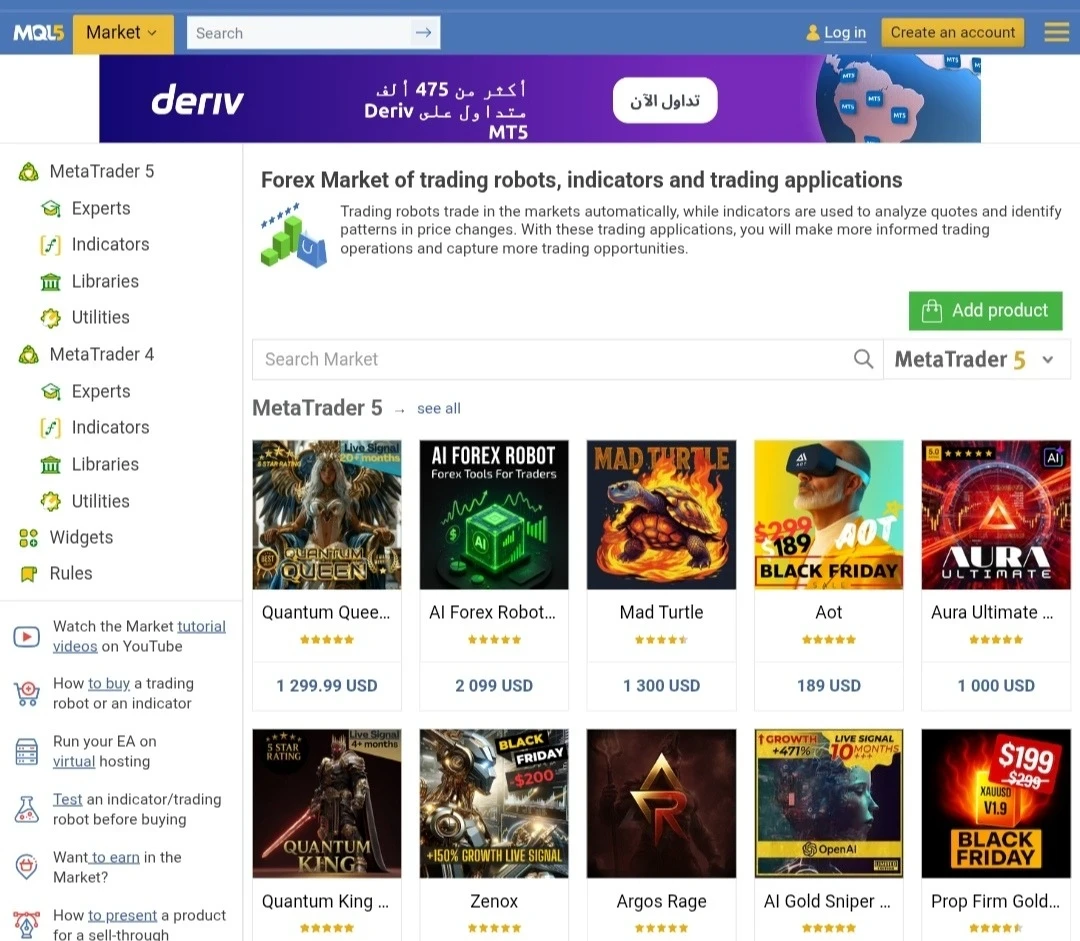Viewport: 1080px width, 941px height.
Task: Select the Widgets icon in the sidebar
Action: coord(29,537)
